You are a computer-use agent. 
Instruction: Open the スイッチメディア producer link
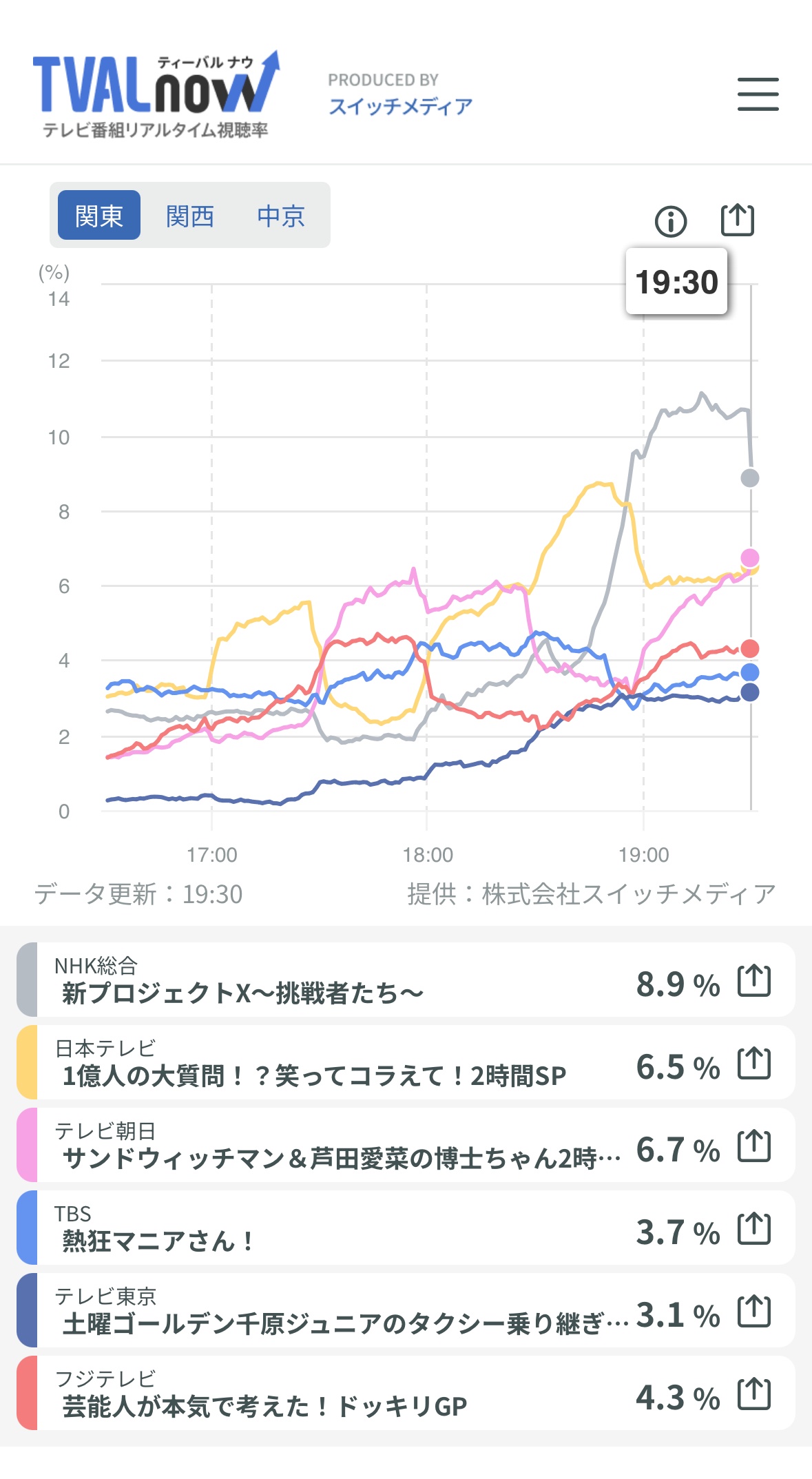click(x=400, y=106)
